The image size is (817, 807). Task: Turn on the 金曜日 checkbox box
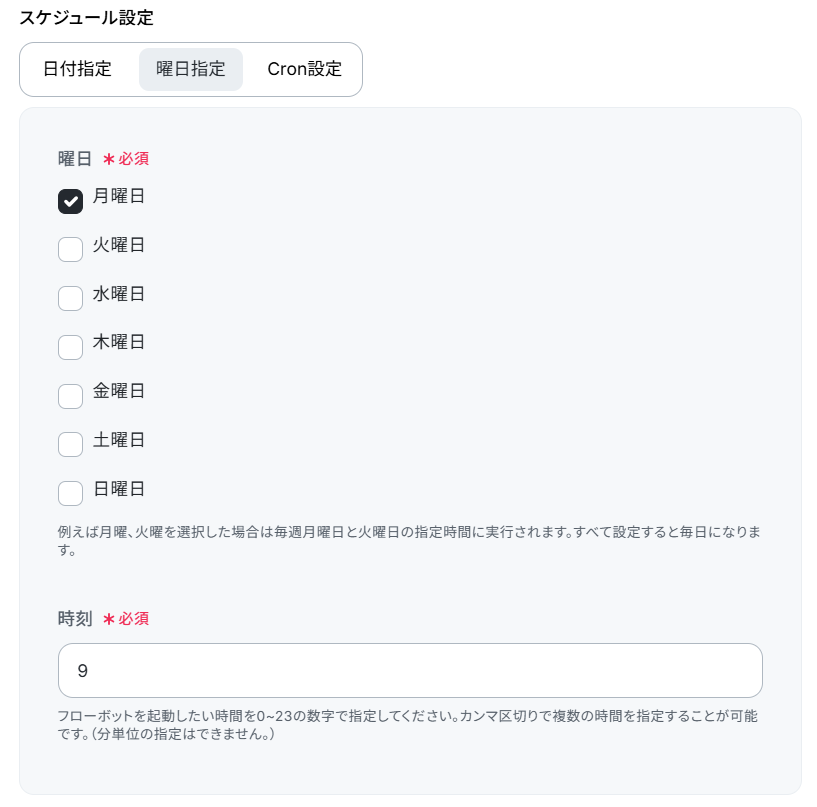point(70,396)
